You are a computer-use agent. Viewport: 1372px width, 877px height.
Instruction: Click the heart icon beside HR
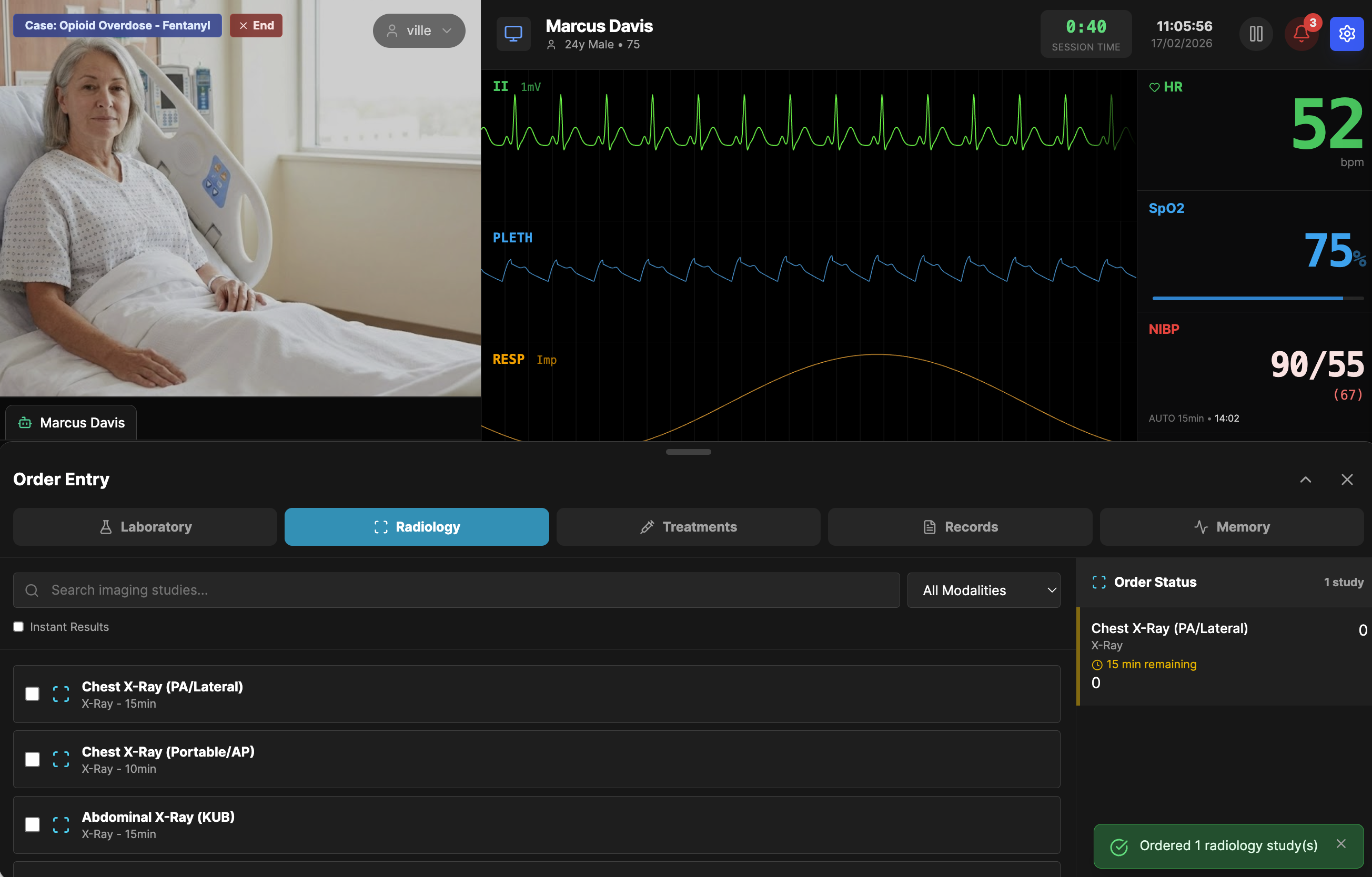[1154, 87]
